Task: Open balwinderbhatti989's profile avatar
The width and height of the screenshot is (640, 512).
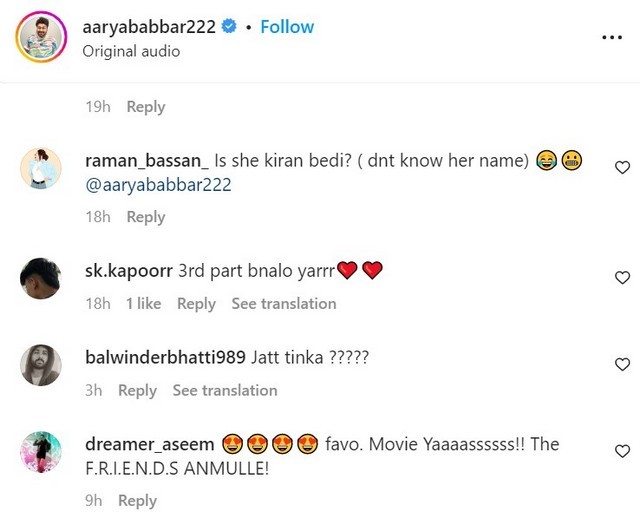Action: pyautogui.click(x=41, y=365)
